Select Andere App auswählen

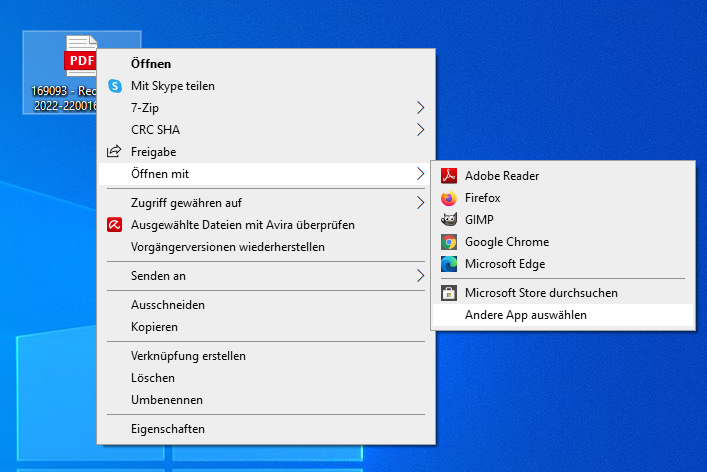[563, 315]
